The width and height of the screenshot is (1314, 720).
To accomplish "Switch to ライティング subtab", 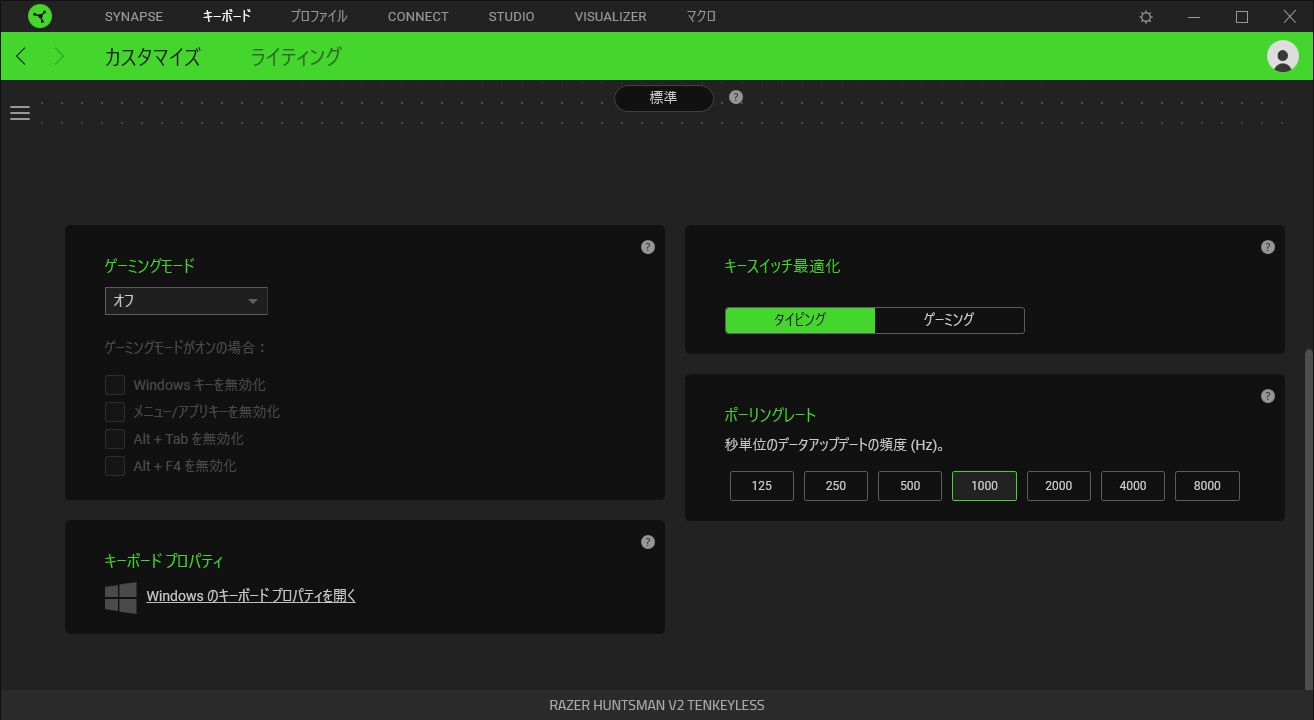I will point(296,57).
